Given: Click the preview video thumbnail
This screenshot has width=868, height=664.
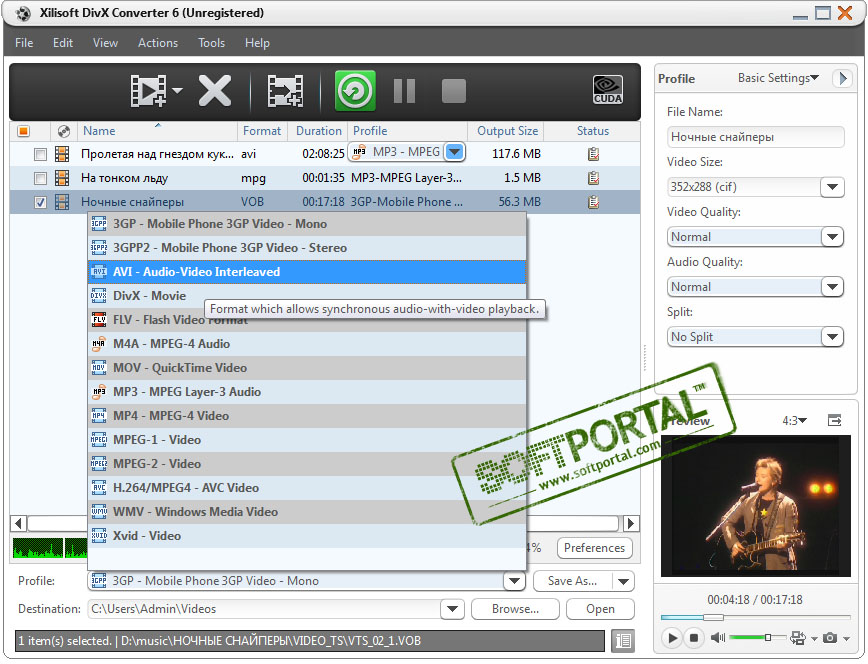Looking at the screenshot, I should click(756, 506).
